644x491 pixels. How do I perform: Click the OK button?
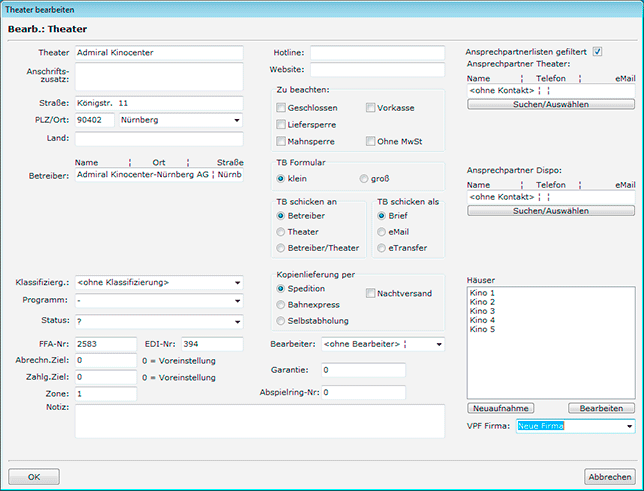click(34, 477)
